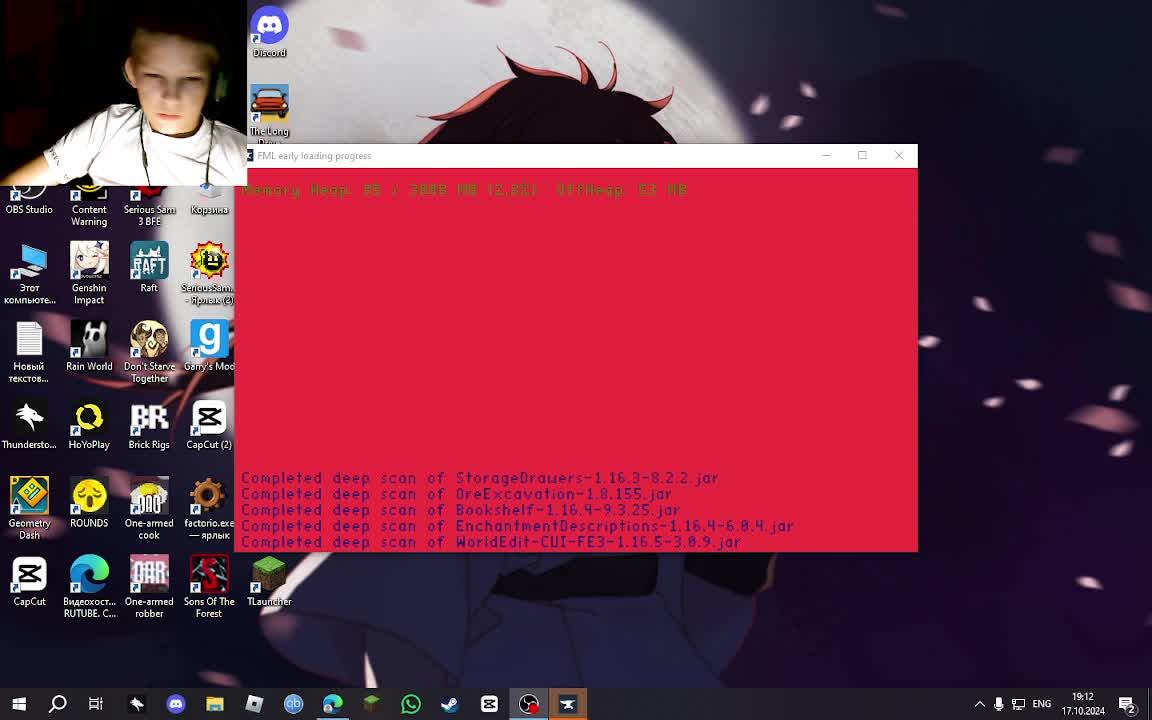The image size is (1152, 720).
Task: Select the Sons Of The Forest icon
Action: (x=209, y=586)
